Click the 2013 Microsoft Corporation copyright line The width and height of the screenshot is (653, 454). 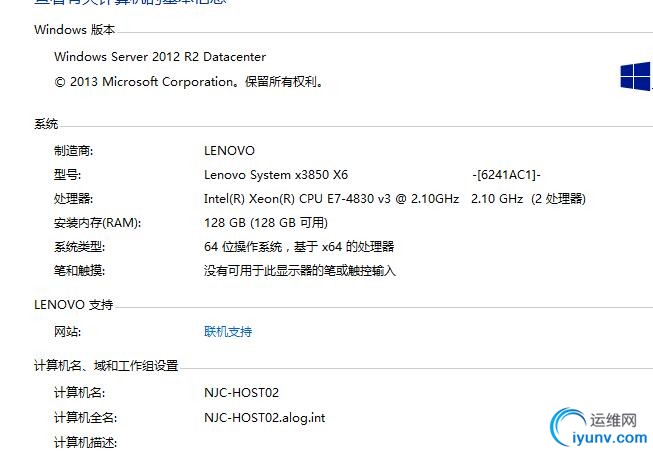[x=189, y=82]
